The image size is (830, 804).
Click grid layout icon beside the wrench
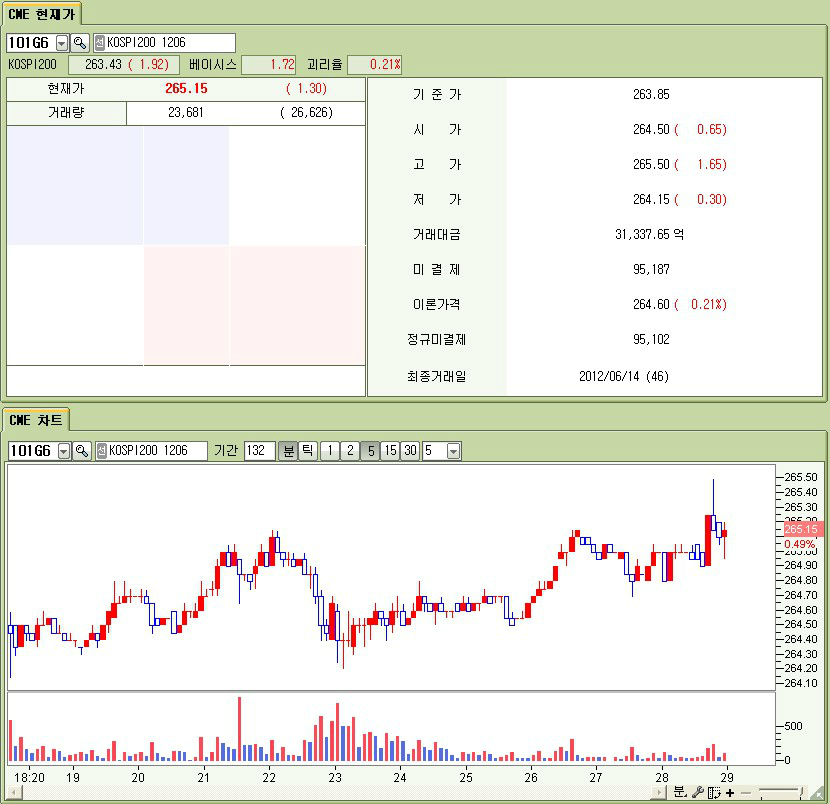[713, 792]
